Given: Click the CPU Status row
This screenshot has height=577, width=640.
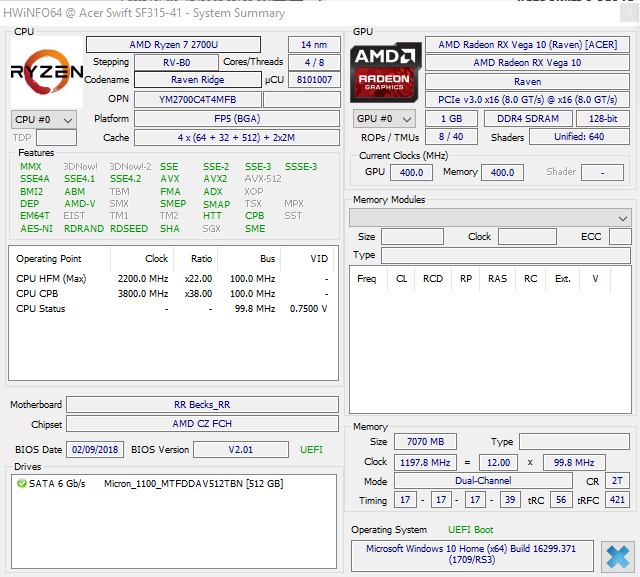Looking at the screenshot, I should (x=172, y=309).
